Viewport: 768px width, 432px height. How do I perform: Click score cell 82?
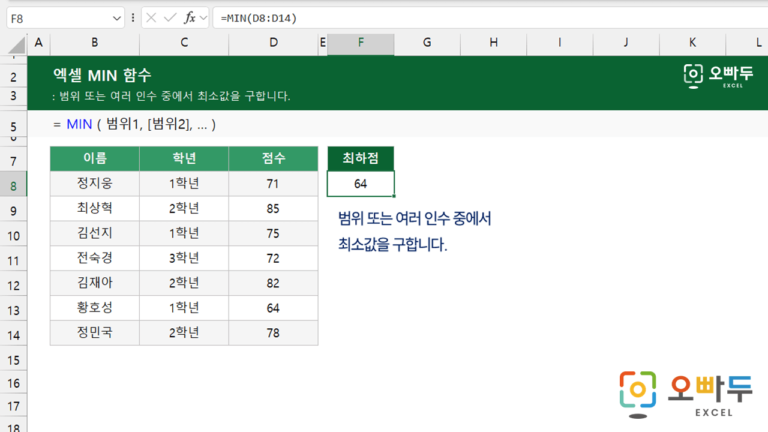(x=273, y=283)
